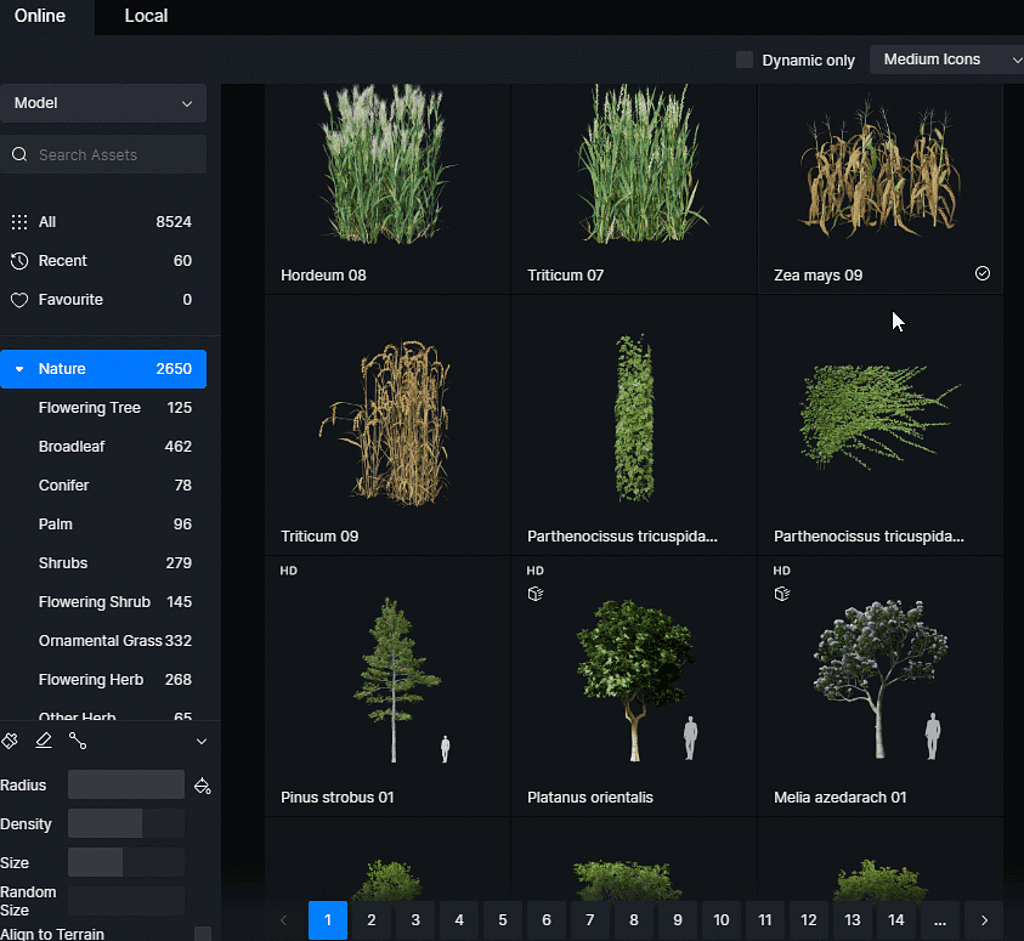
Task: Select the Pinus strobus 01 tree thumbnail
Action: (x=387, y=687)
